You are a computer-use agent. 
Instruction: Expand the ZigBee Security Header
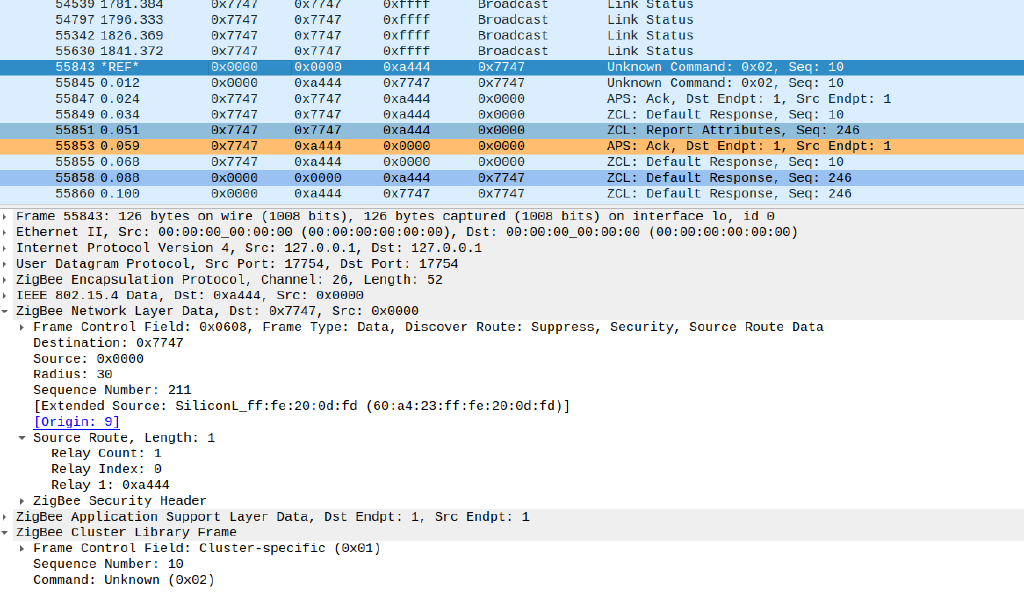point(20,500)
